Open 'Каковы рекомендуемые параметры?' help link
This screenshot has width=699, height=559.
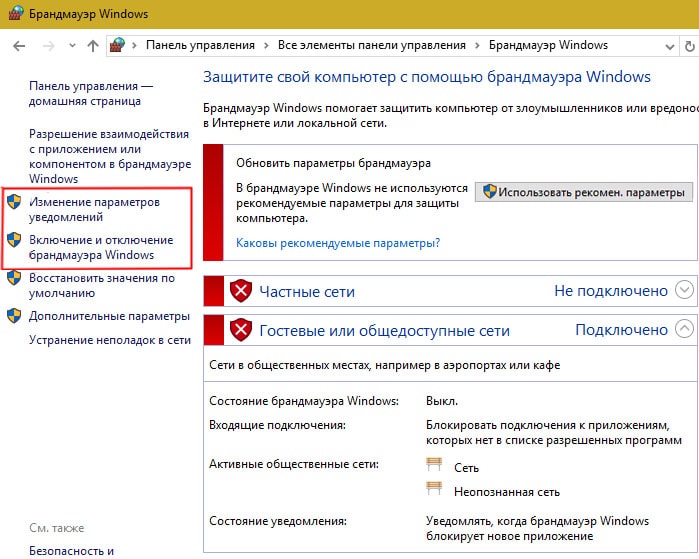click(338, 243)
